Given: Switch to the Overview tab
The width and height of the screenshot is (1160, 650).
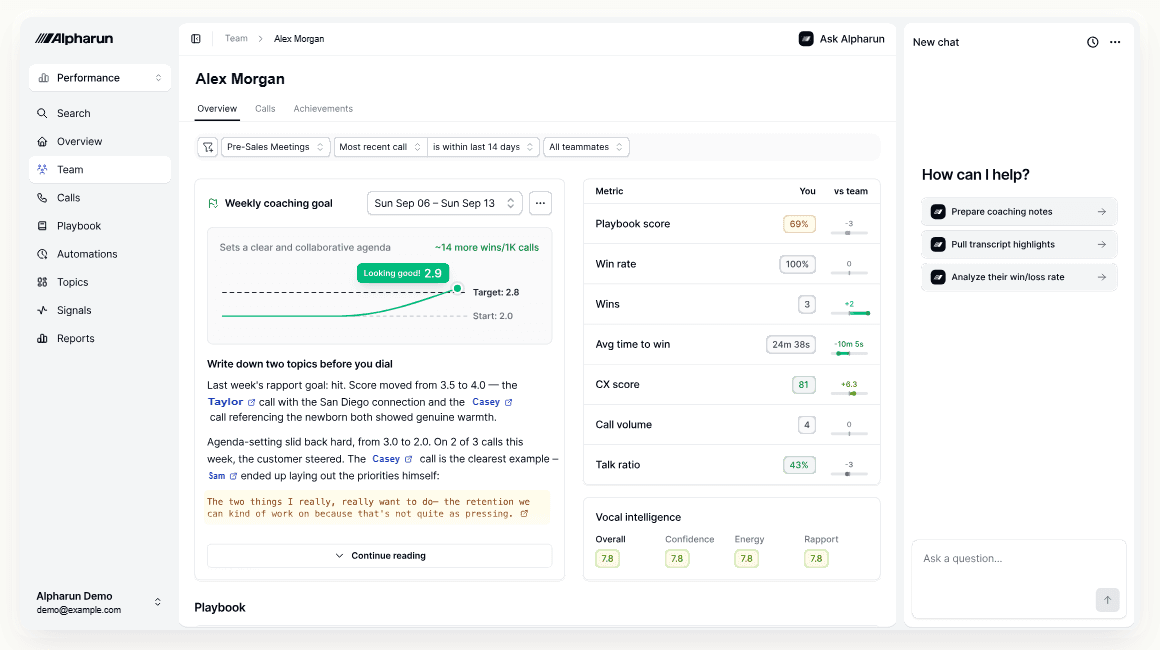Looking at the screenshot, I should click(x=217, y=109).
